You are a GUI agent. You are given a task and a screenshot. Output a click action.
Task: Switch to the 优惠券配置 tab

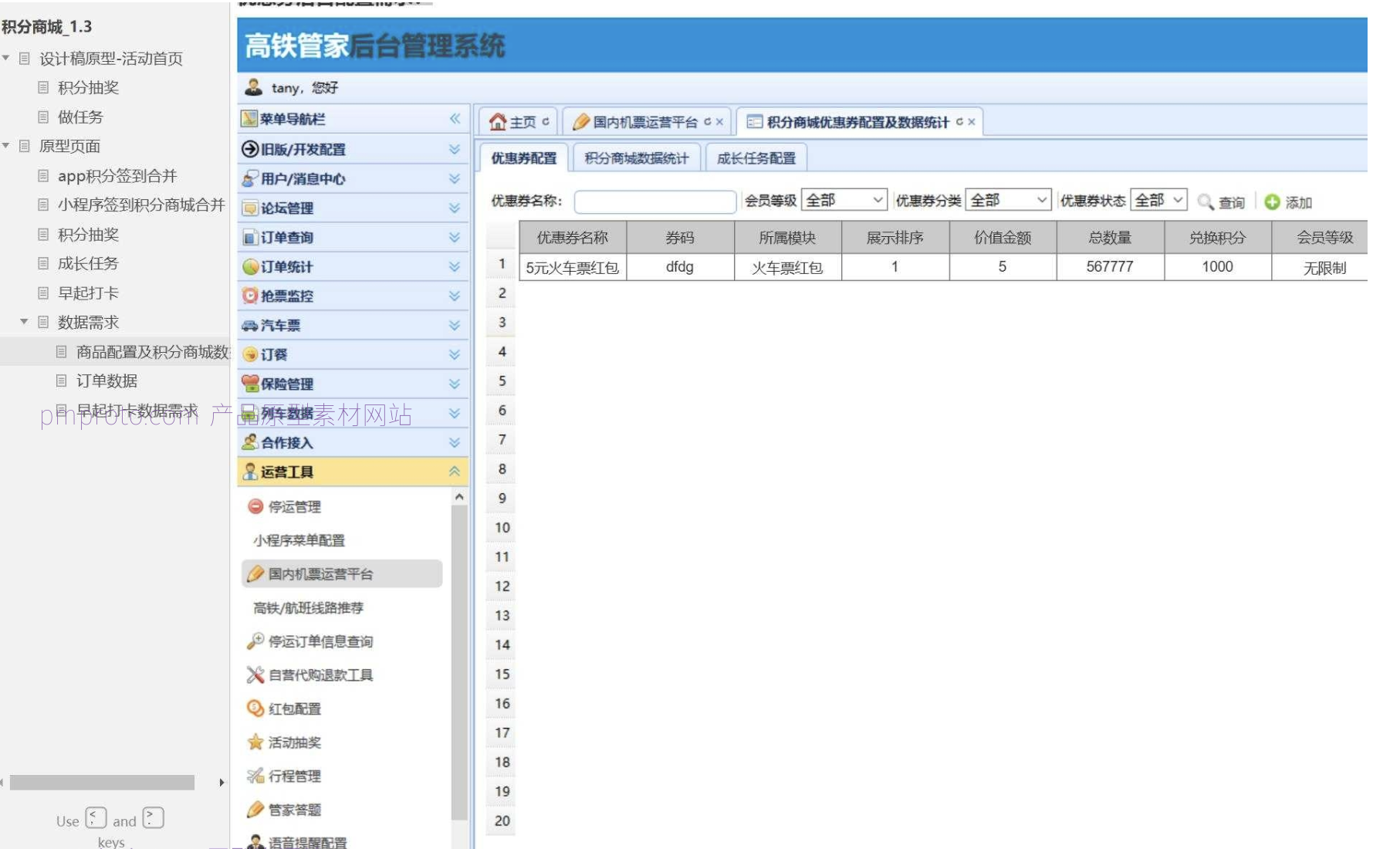524,157
